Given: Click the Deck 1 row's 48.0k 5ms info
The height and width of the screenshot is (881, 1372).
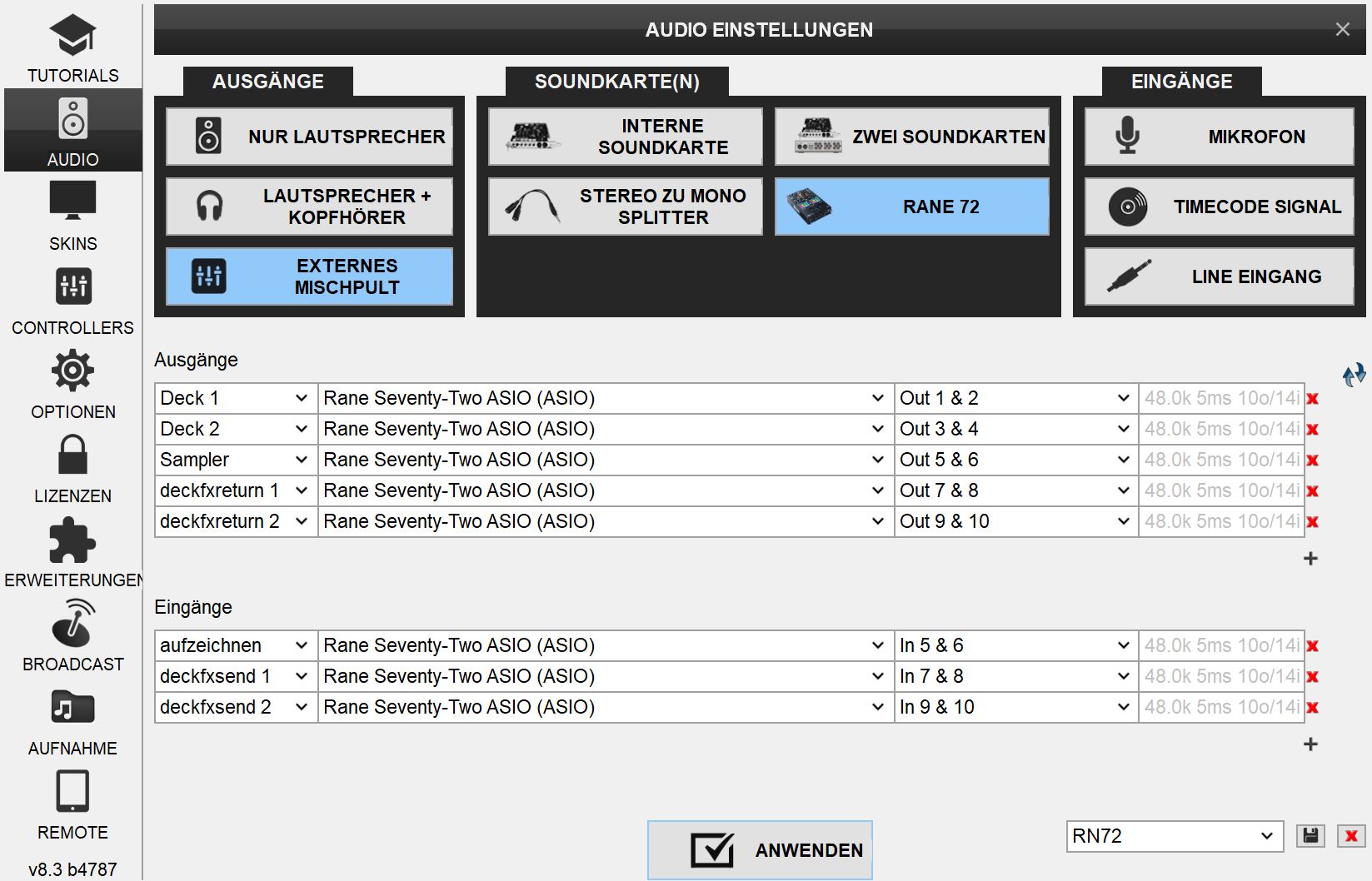Looking at the screenshot, I should point(1221,398).
